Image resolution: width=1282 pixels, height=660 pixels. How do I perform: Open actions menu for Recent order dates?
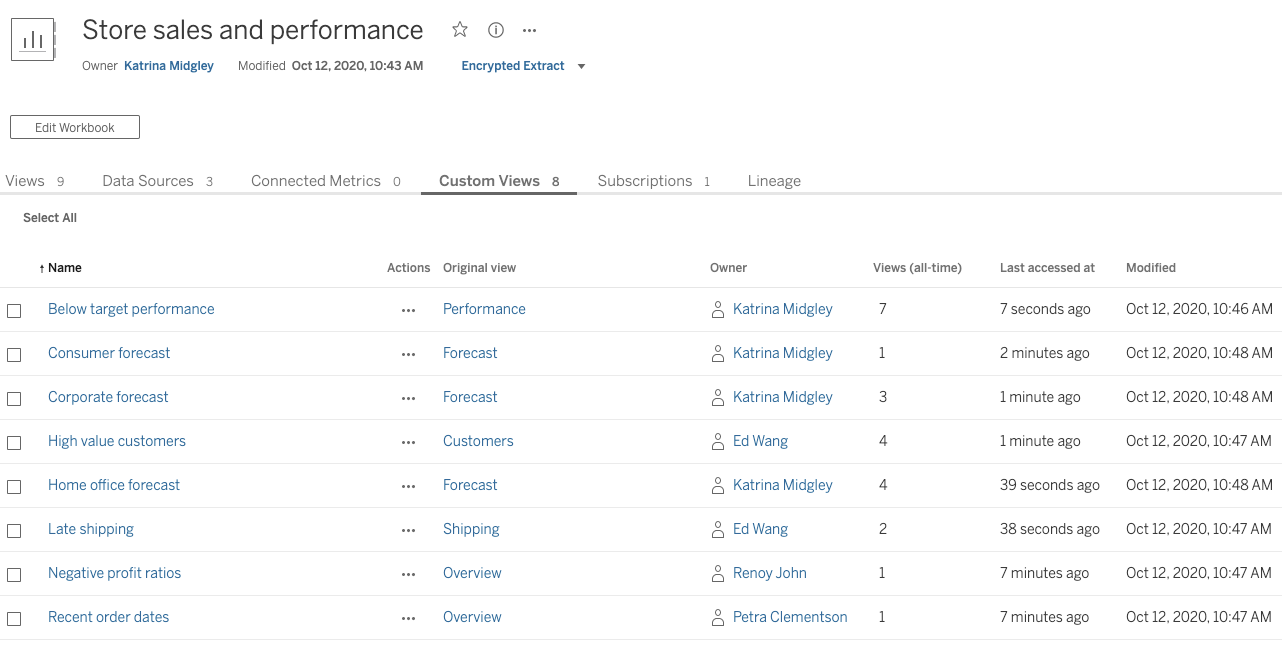pos(408,618)
